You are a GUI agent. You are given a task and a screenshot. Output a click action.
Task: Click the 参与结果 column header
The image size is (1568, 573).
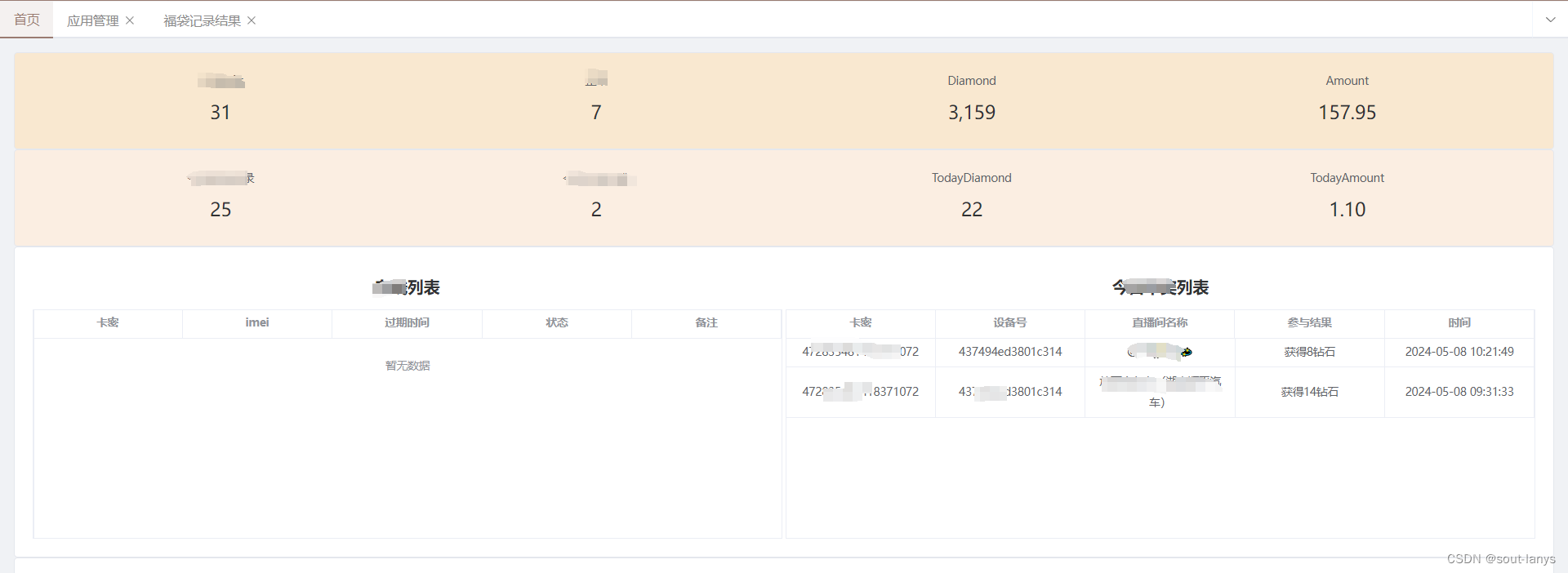pyautogui.click(x=1310, y=322)
